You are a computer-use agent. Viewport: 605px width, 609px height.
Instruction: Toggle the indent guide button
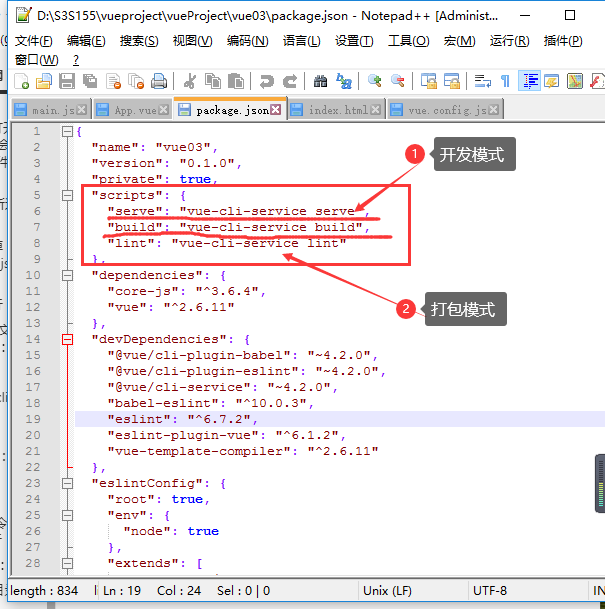(x=529, y=81)
